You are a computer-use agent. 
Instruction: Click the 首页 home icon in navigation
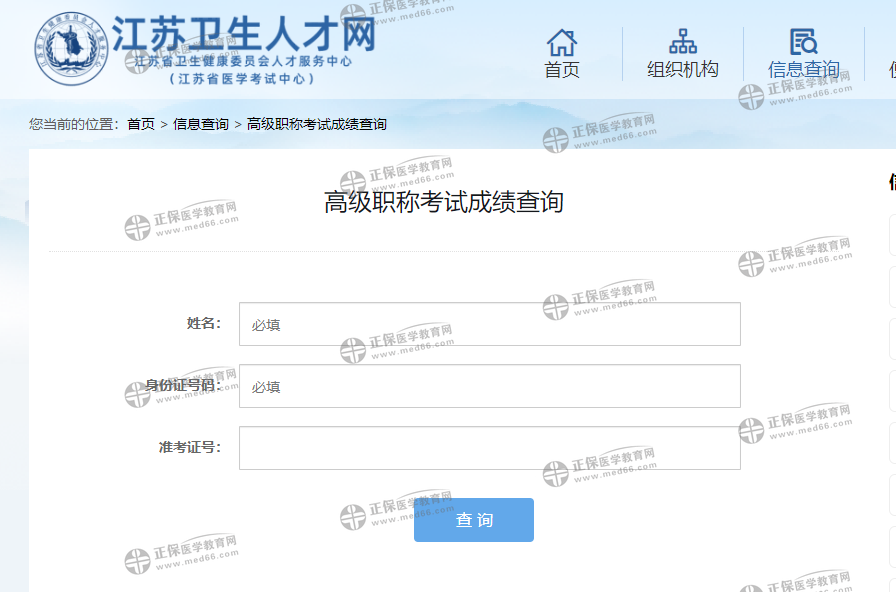[562, 44]
